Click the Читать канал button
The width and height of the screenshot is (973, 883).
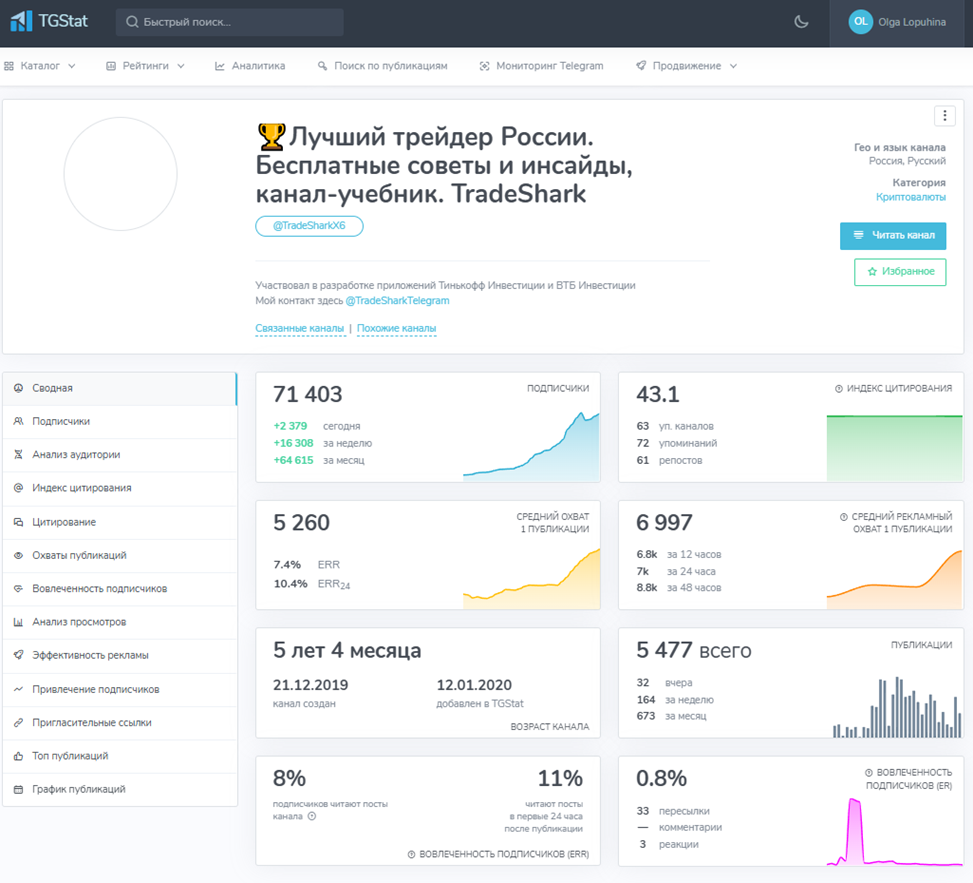coord(893,236)
